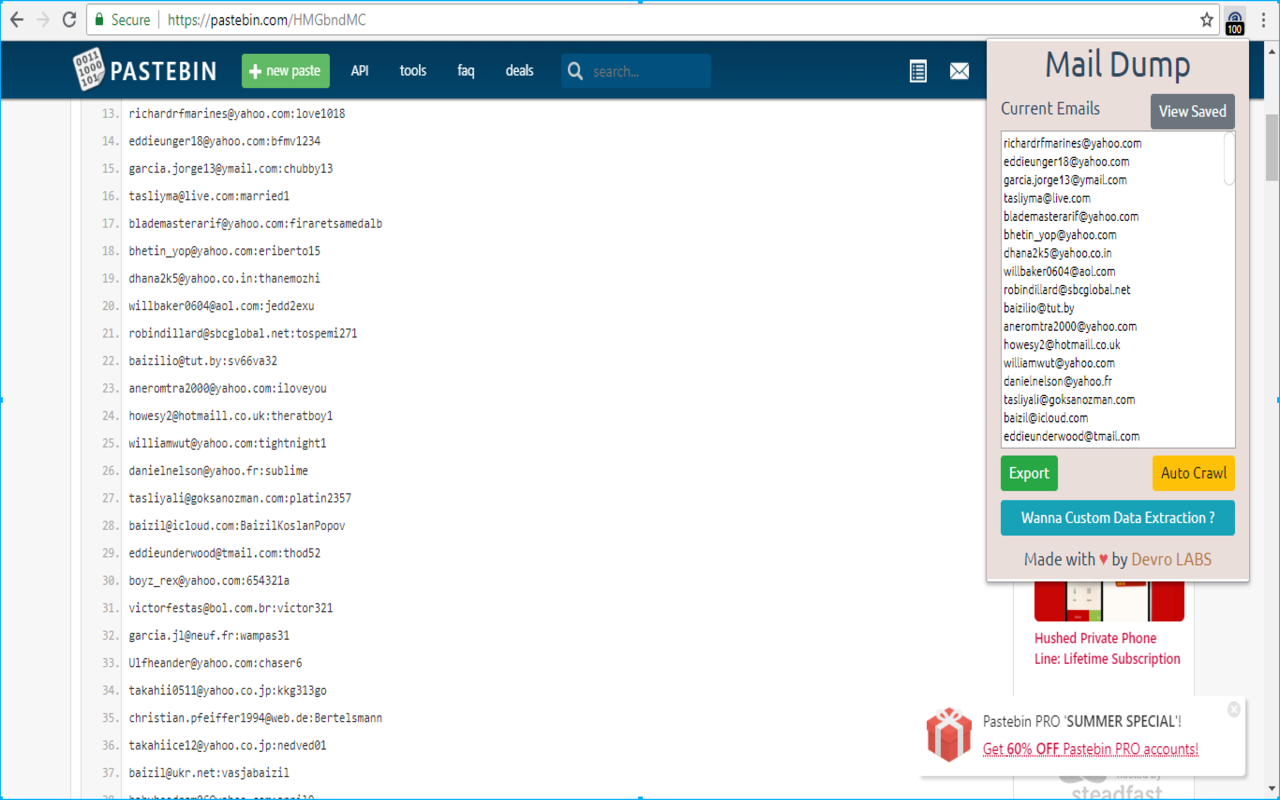Select bhetin_yop@yahoo.com in Mail Dump list
This screenshot has width=1280, height=800.
1060,235
